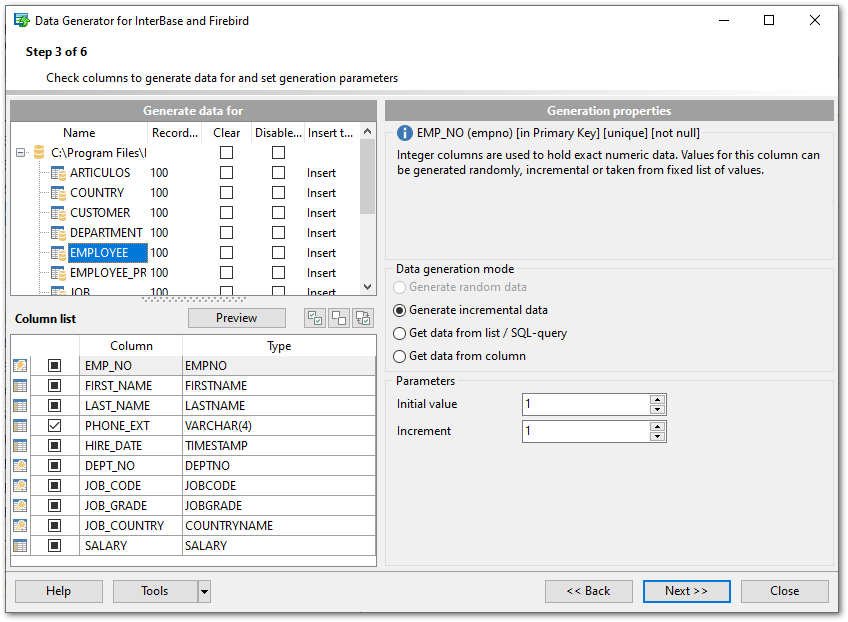
Task: Select the DEPARTMENT table row
Action: pos(106,233)
